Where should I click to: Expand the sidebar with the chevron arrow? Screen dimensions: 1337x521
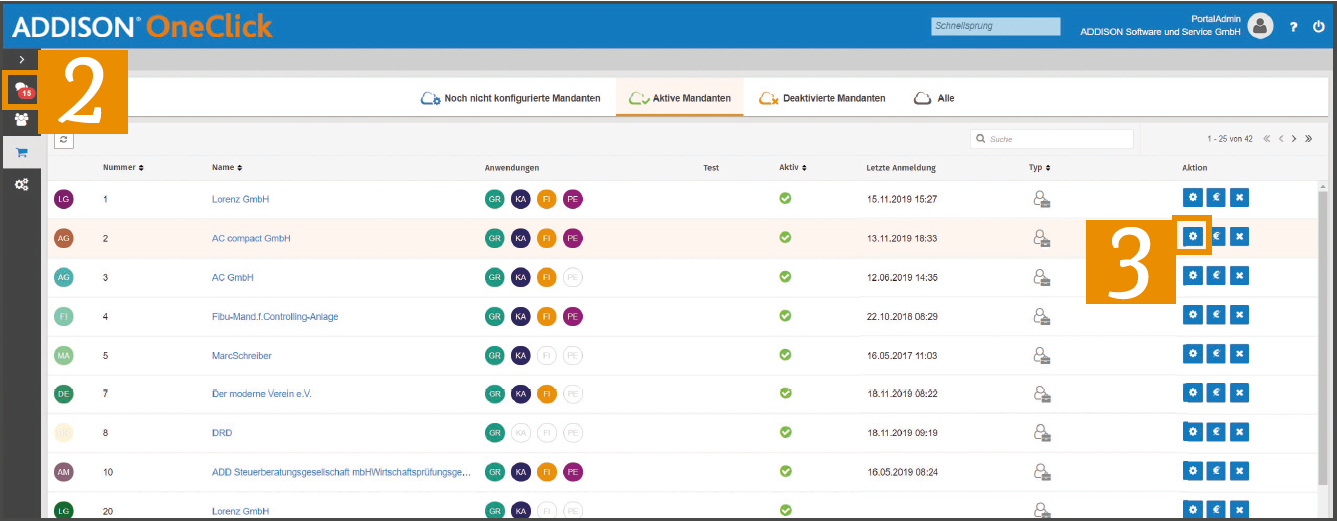[x=22, y=60]
